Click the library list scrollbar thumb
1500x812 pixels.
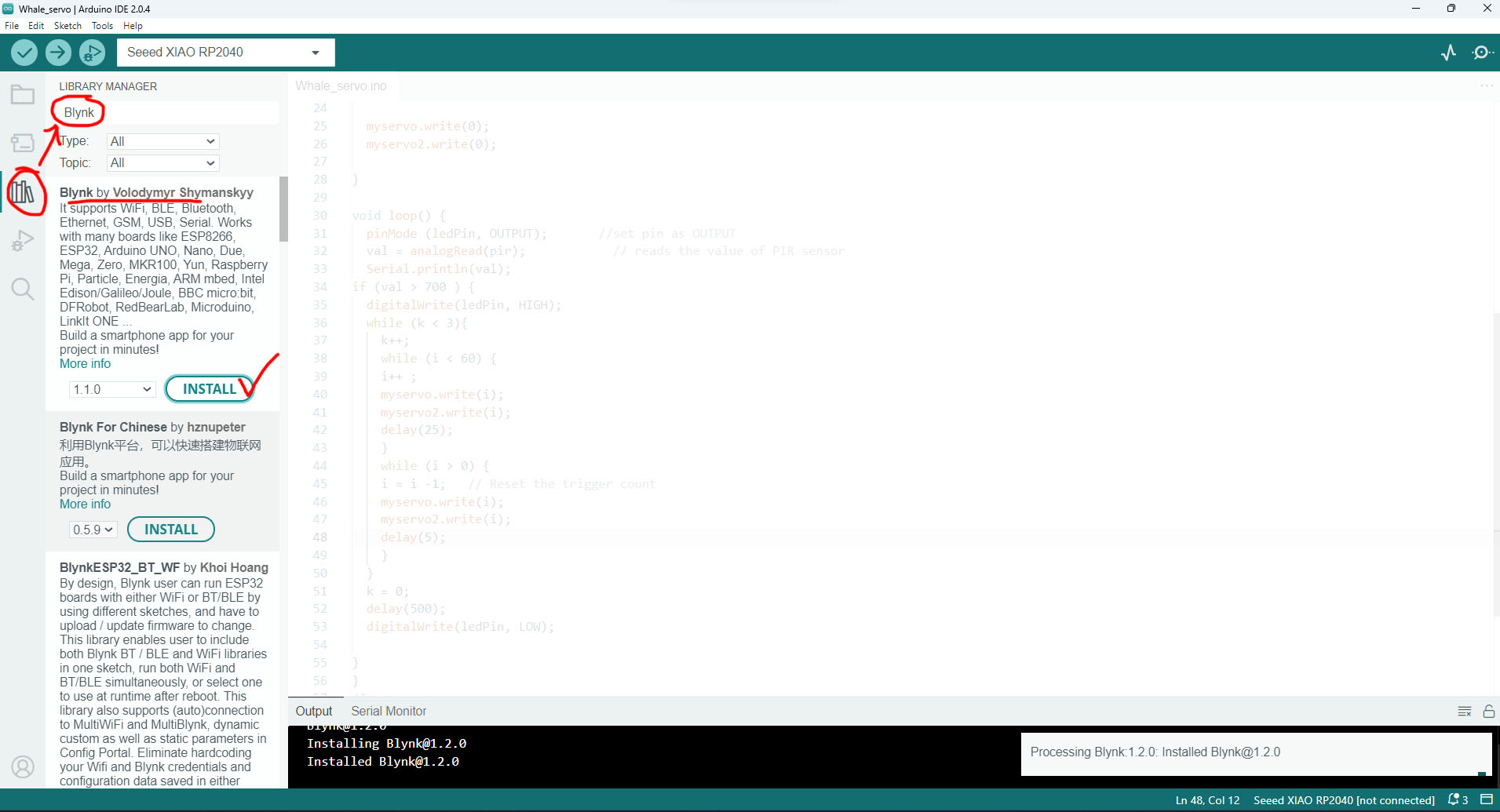(284, 209)
